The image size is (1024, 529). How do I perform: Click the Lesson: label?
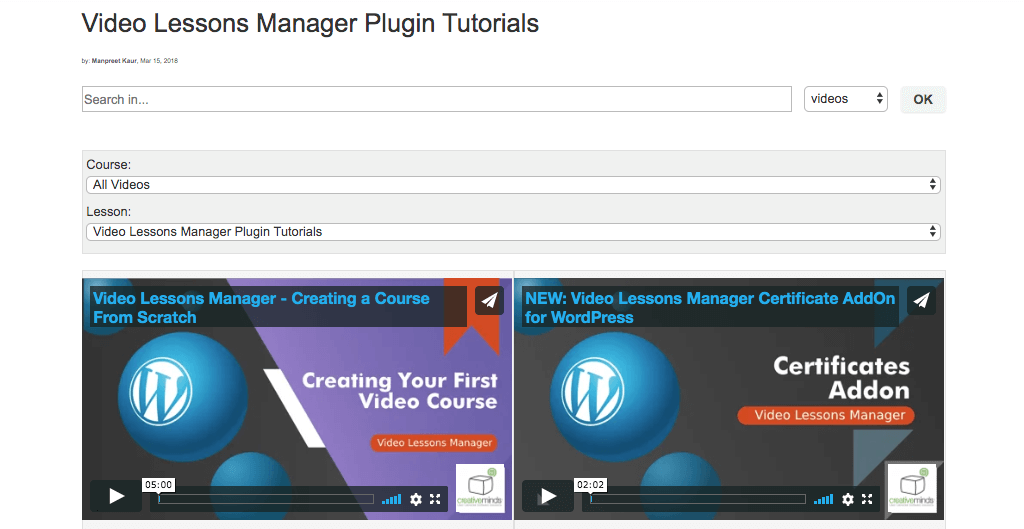click(x=108, y=212)
